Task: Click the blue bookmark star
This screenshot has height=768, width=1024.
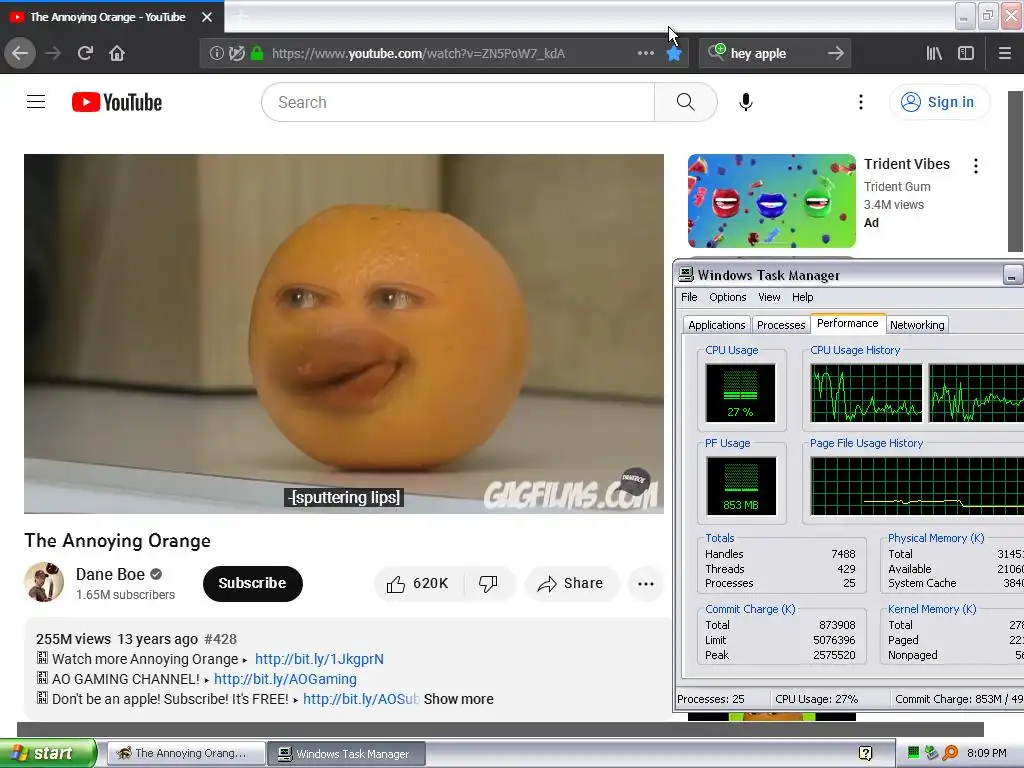Action: [674, 54]
